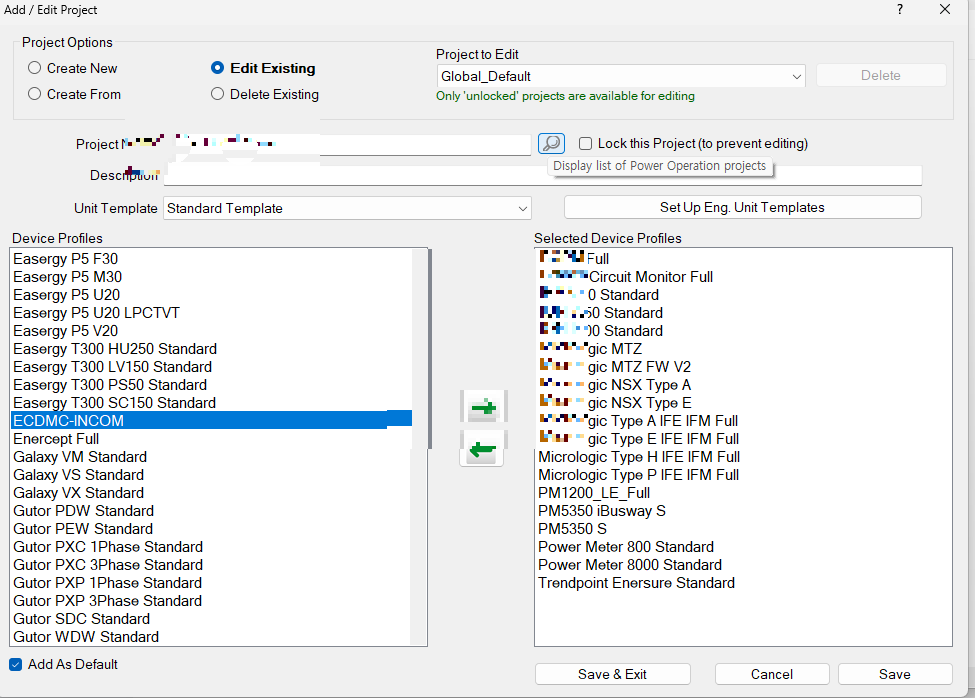
Task: Expand the Unit Template dropdown
Action: 347,208
